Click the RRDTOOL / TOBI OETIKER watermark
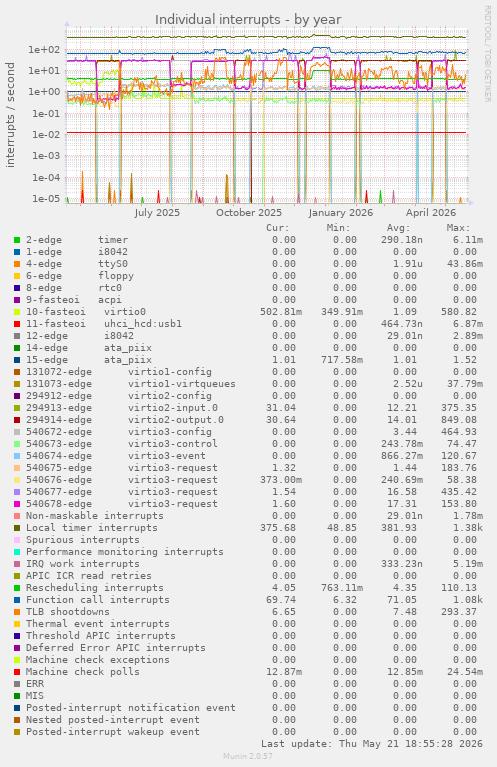 coord(487,54)
